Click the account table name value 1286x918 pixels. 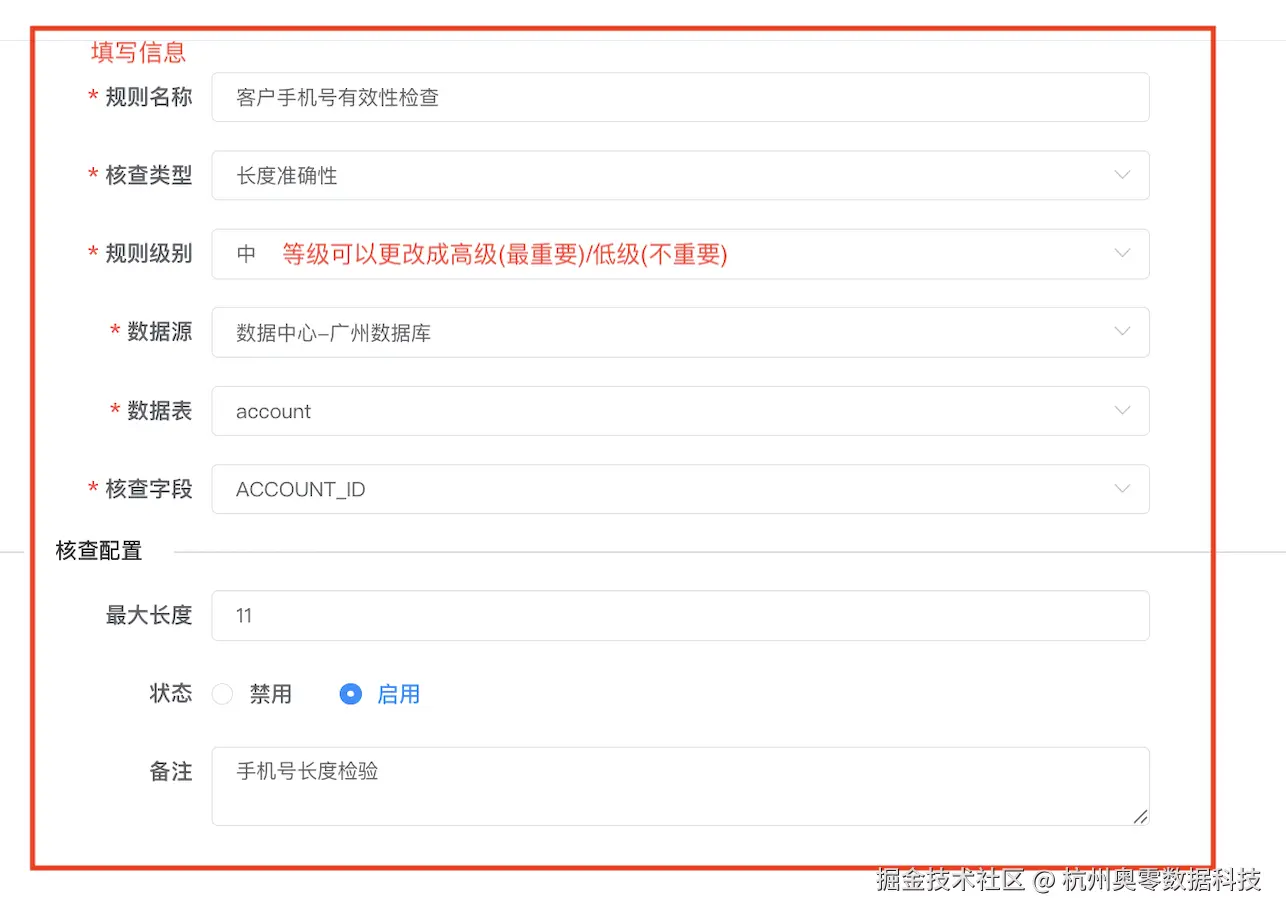point(272,411)
